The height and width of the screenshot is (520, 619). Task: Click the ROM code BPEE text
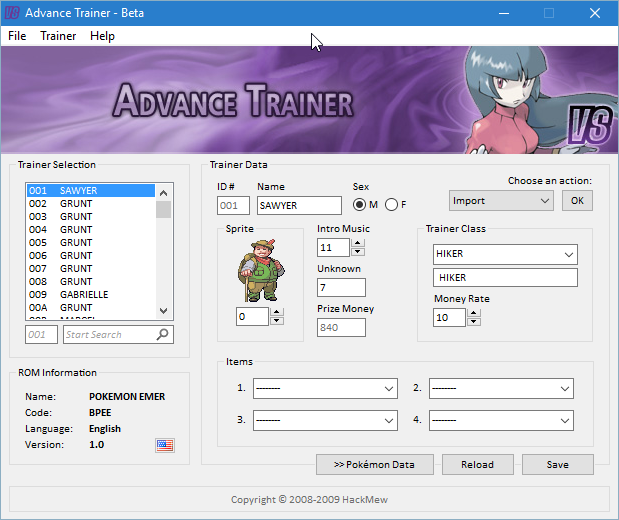tap(100, 413)
